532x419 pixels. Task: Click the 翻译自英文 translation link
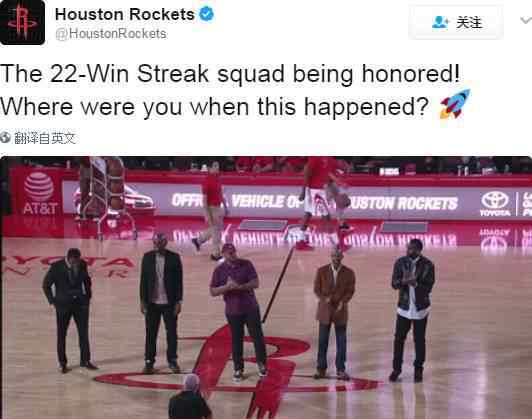click(x=45, y=138)
